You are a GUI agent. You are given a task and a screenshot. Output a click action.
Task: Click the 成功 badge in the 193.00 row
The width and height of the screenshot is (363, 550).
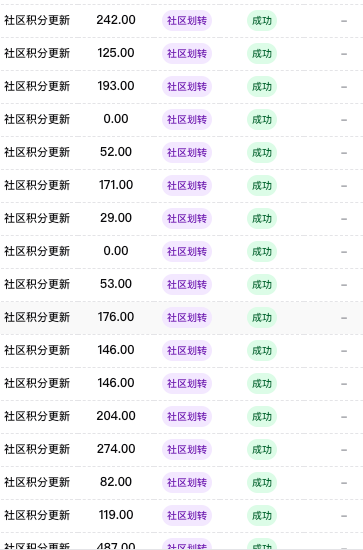coord(262,87)
